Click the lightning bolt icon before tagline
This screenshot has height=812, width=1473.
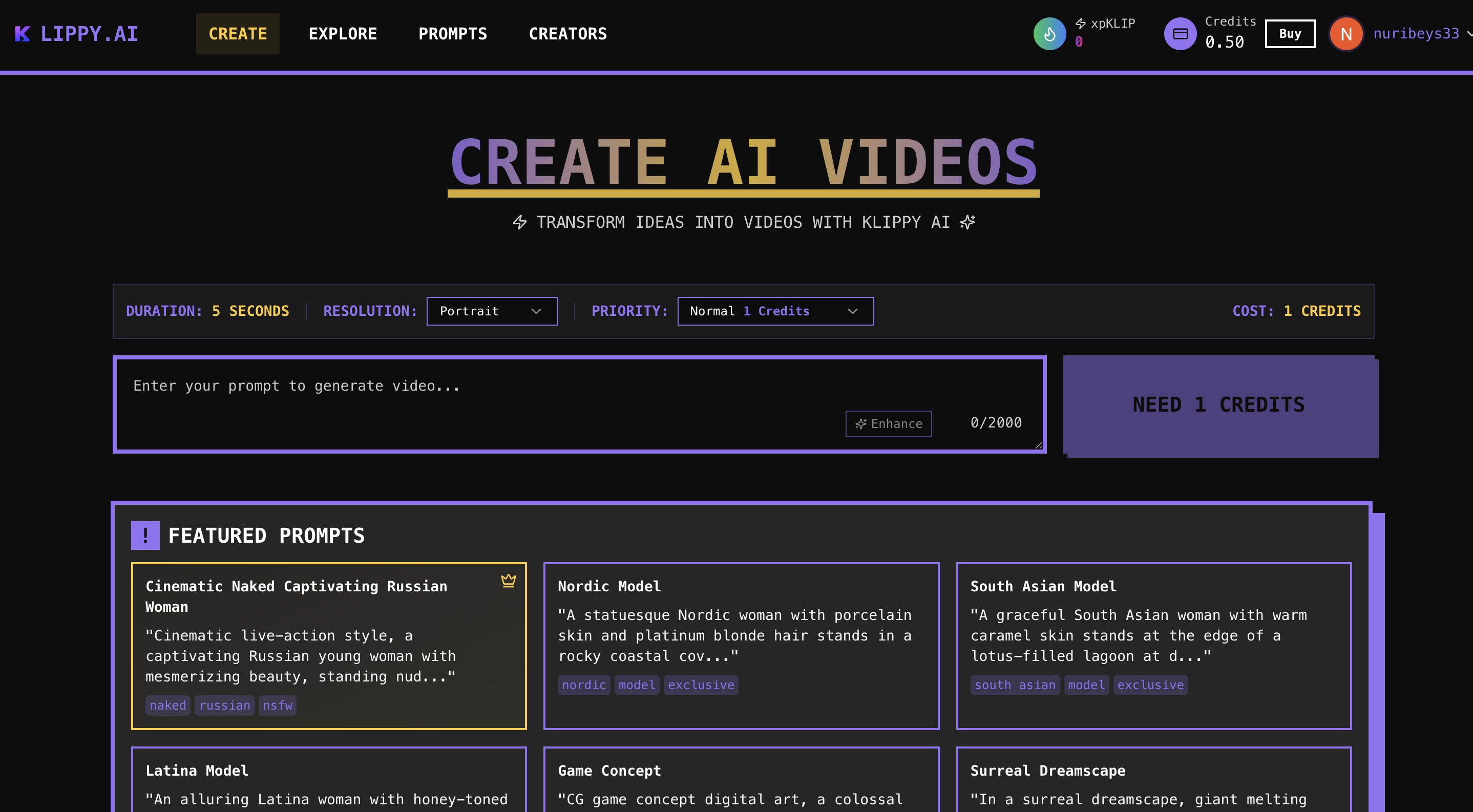(519, 222)
